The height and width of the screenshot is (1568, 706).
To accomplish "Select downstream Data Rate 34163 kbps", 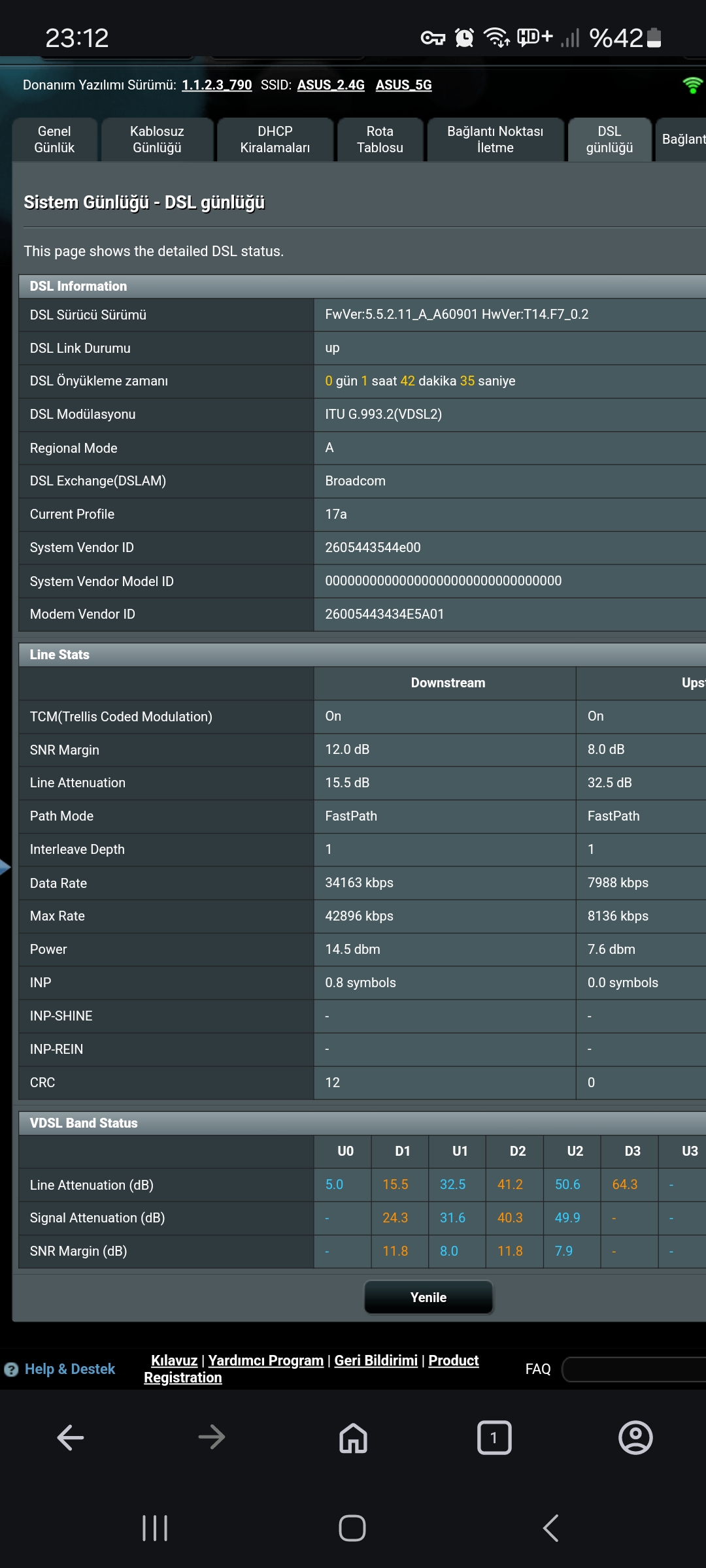I will (x=359, y=883).
